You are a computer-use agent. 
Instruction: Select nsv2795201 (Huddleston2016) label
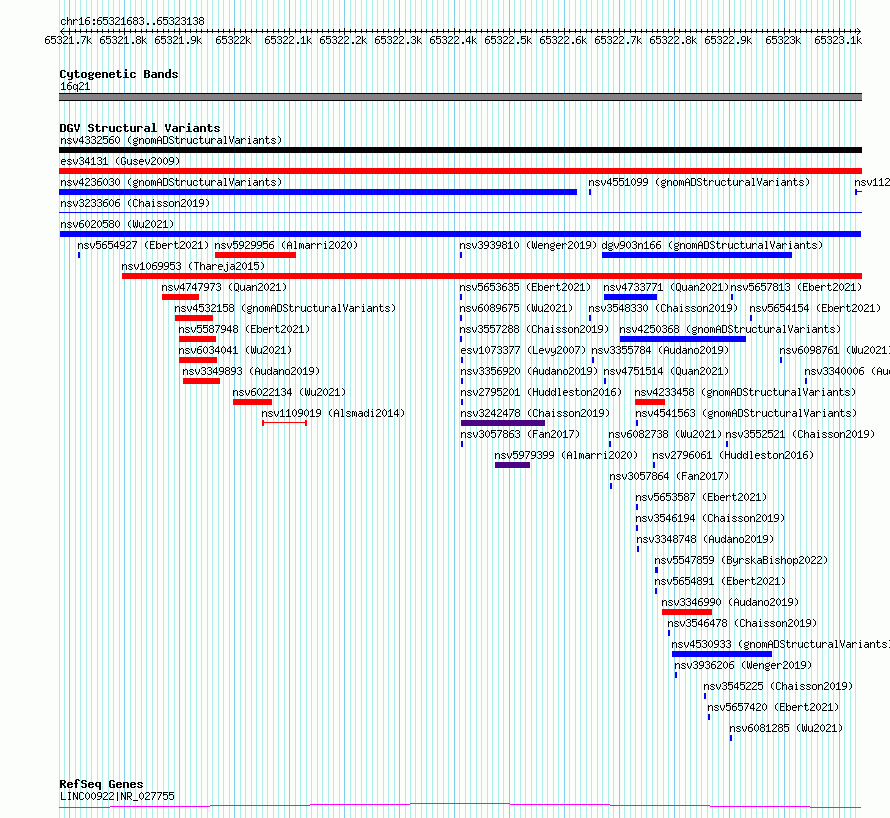[x=541, y=392]
